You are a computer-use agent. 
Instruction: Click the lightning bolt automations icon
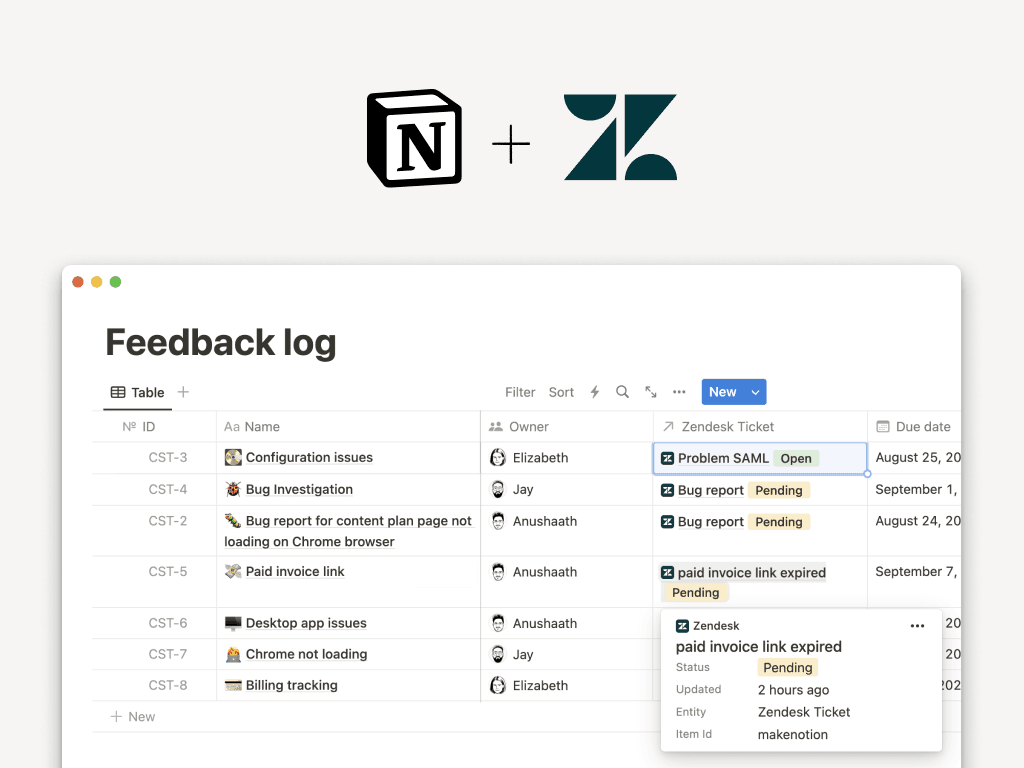(594, 392)
